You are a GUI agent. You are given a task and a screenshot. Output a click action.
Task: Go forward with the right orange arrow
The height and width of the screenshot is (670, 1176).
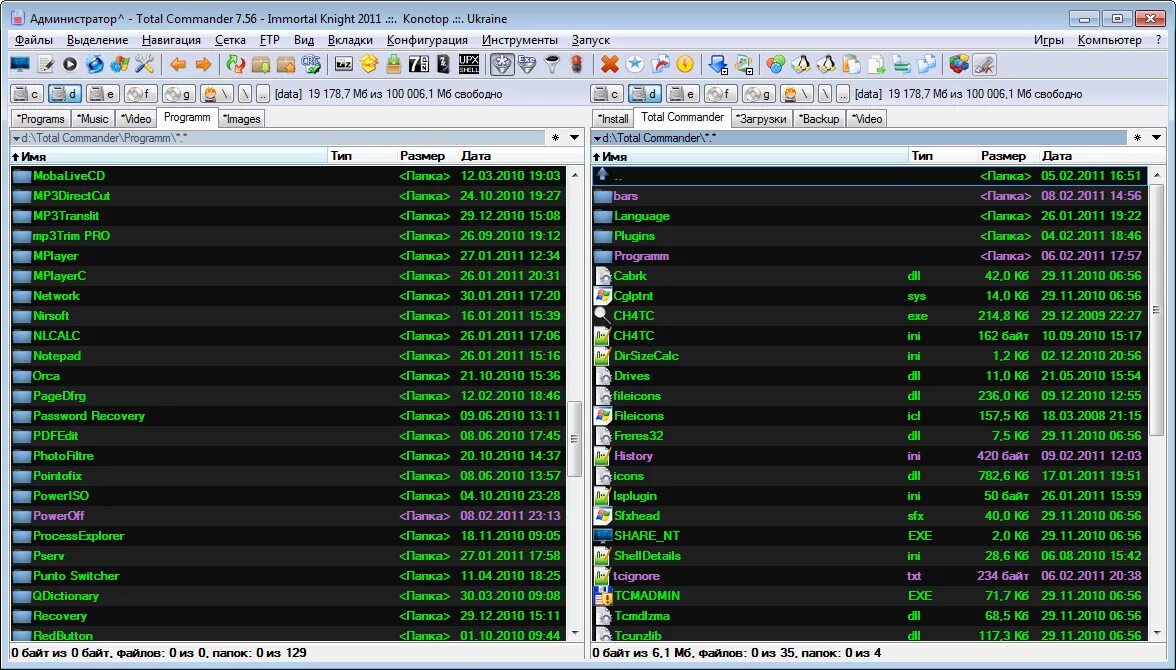click(202, 65)
